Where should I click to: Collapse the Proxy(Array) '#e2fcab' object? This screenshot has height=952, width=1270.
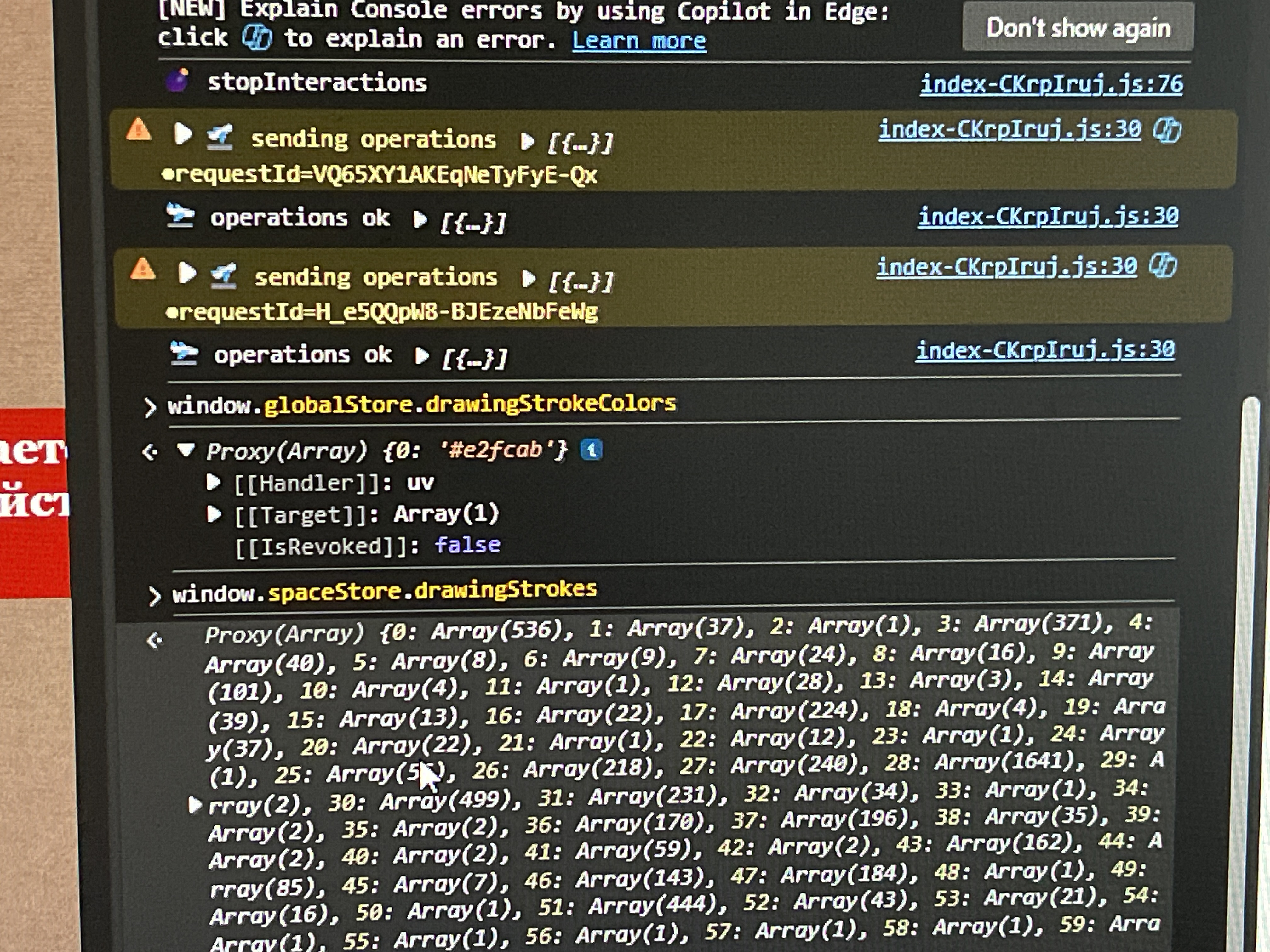(186, 449)
